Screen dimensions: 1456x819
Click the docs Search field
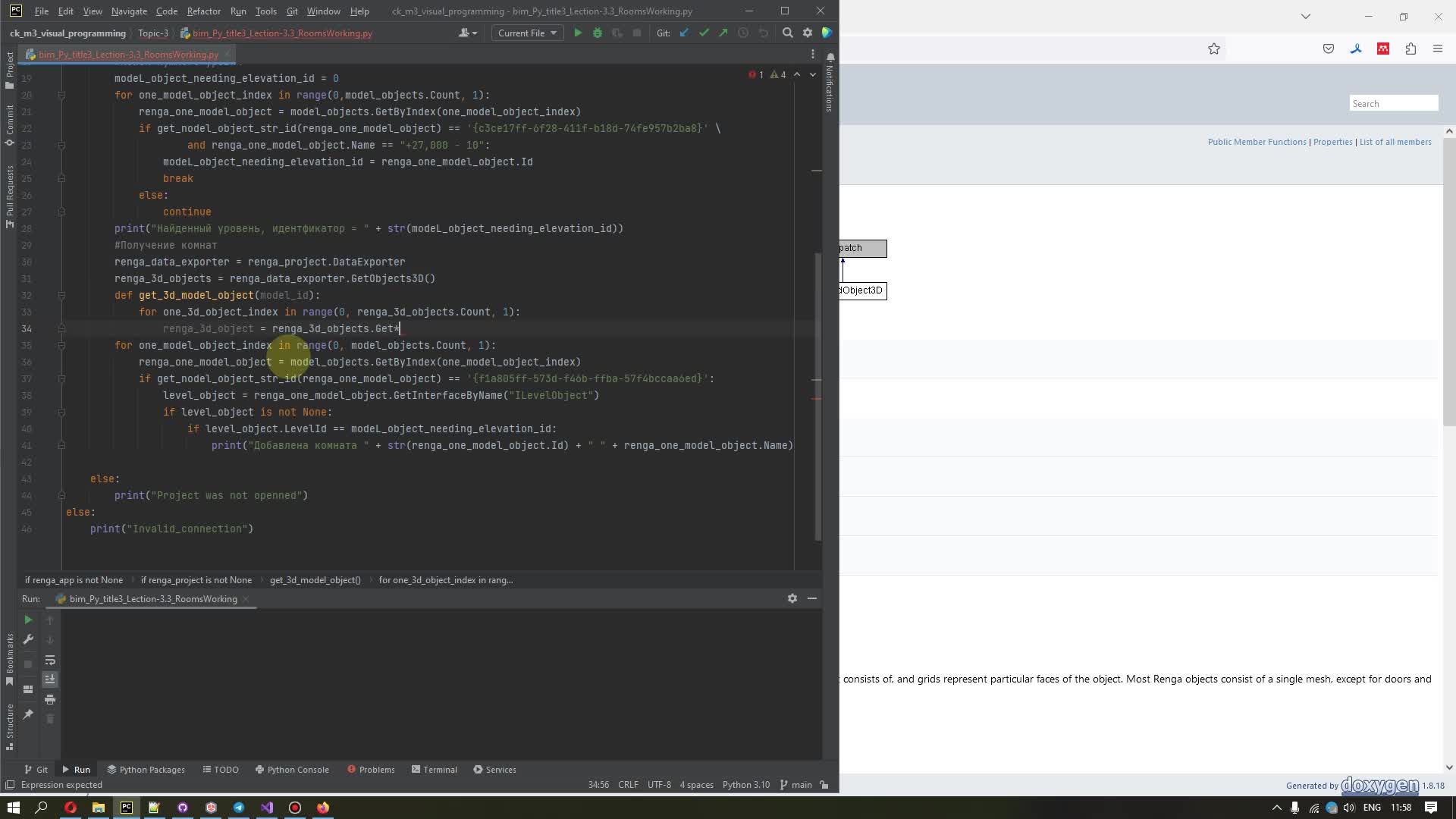click(x=1394, y=104)
